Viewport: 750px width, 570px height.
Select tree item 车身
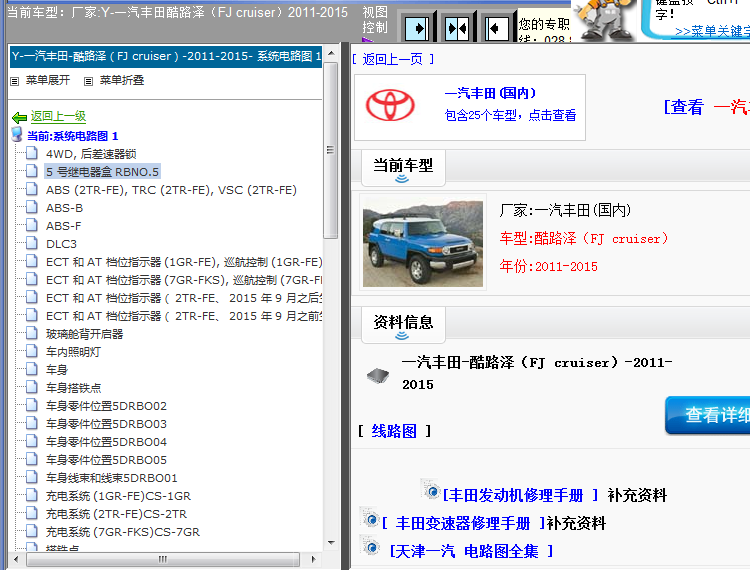(57, 370)
